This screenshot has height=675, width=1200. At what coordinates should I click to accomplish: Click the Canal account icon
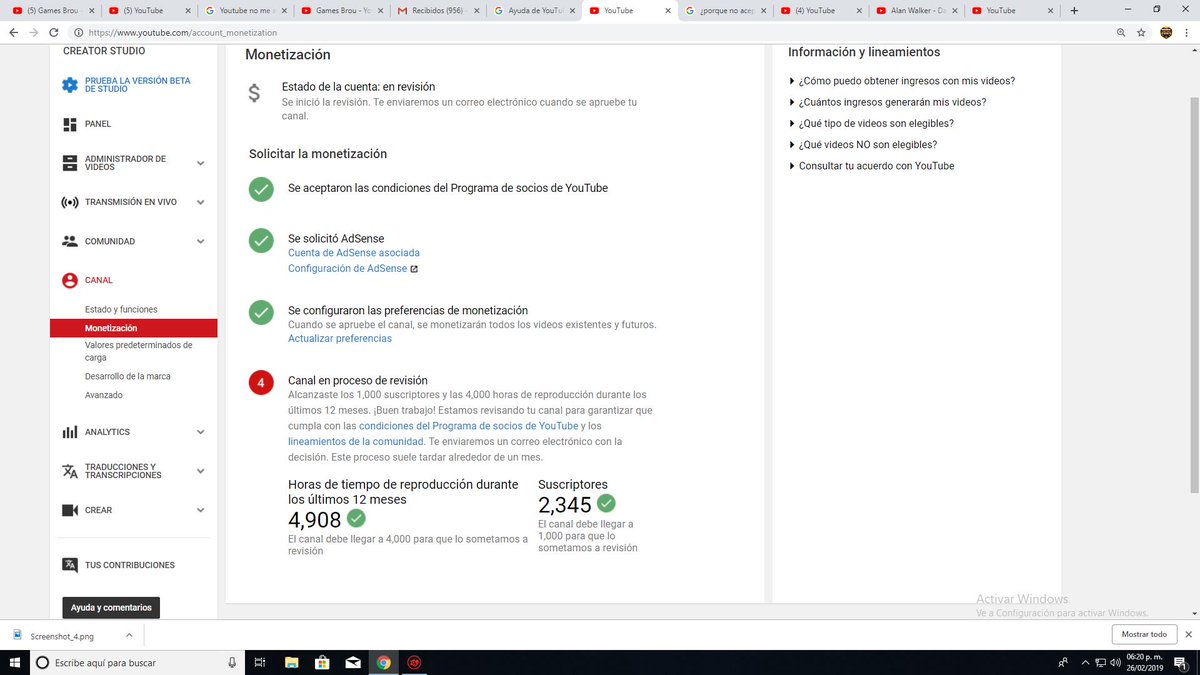(70, 281)
